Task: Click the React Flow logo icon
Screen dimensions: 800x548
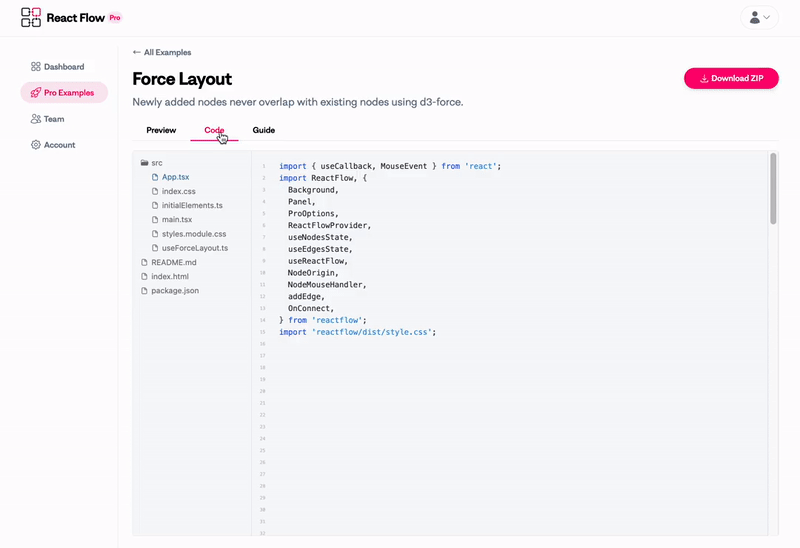Action: (31, 17)
